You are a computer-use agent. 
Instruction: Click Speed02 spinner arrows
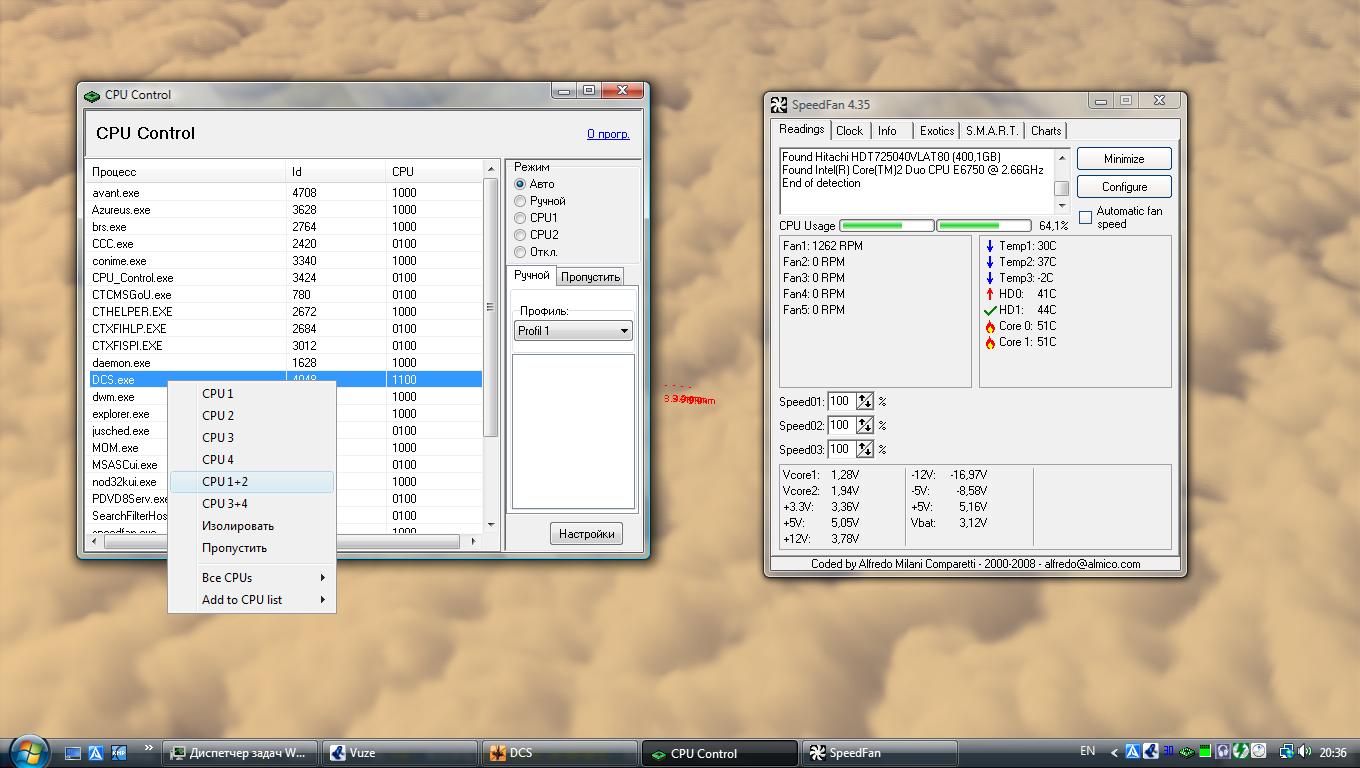coord(865,425)
